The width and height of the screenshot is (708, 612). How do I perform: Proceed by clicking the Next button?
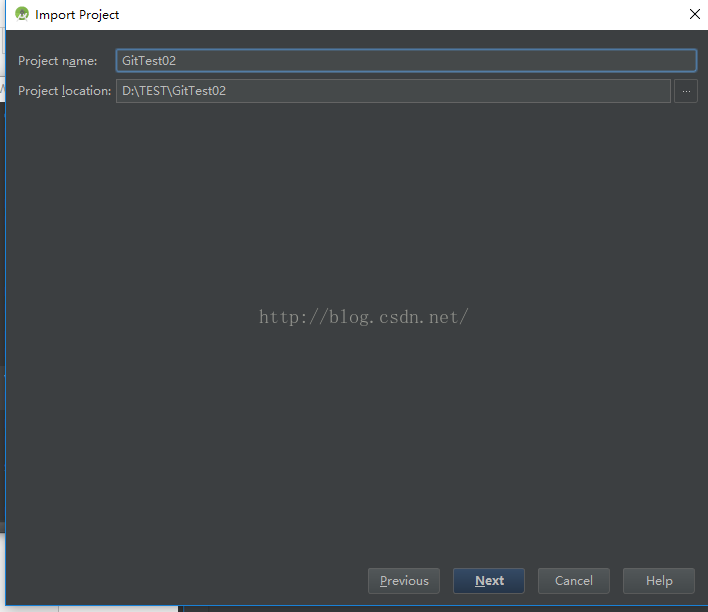(x=489, y=580)
